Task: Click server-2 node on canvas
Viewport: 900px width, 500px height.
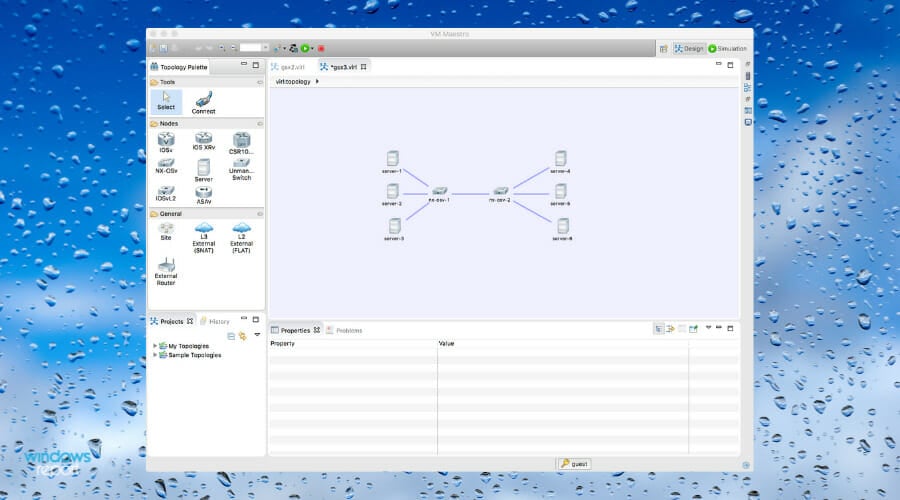Action: [x=393, y=195]
